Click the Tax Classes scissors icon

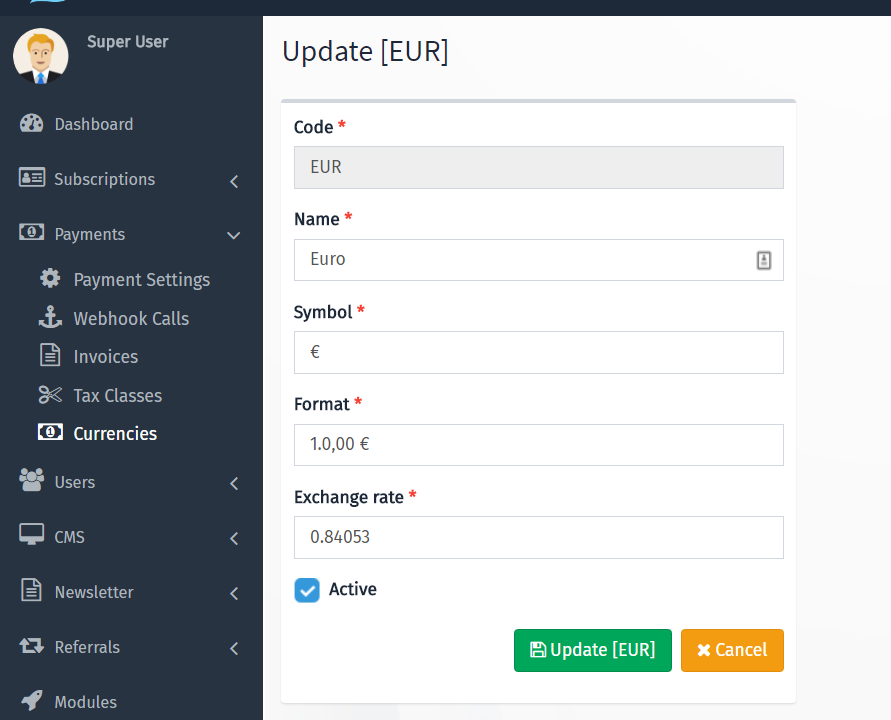(x=50, y=394)
